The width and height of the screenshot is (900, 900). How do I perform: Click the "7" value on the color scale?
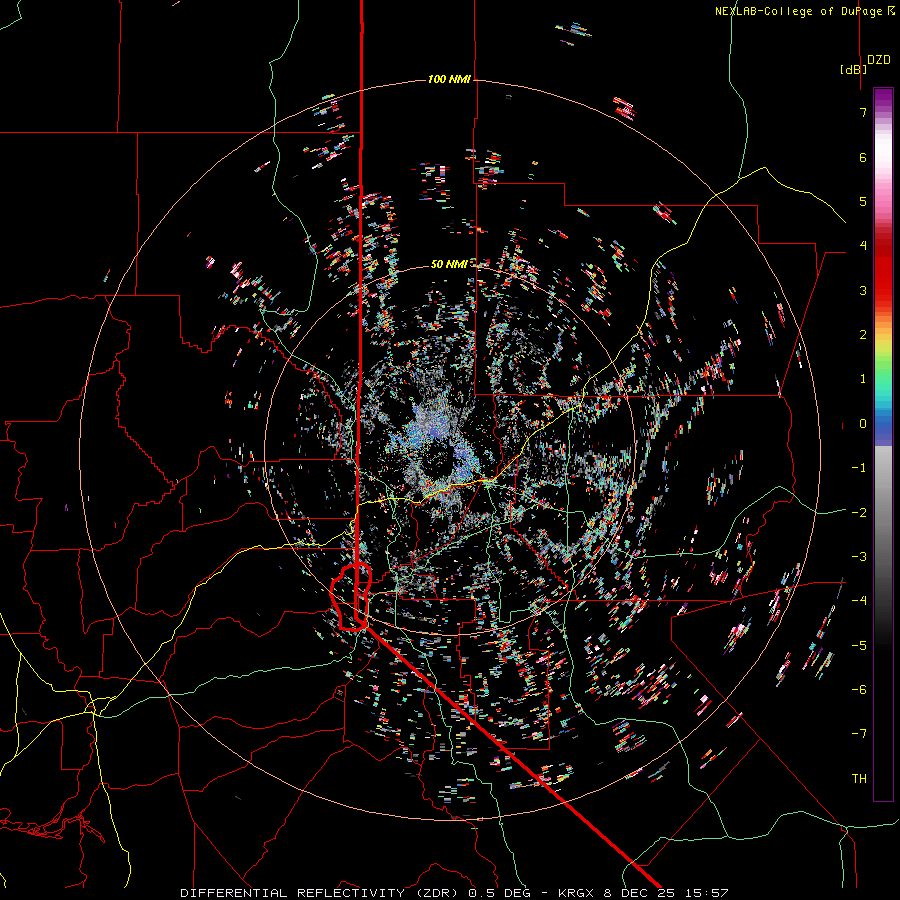pyautogui.click(x=863, y=112)
